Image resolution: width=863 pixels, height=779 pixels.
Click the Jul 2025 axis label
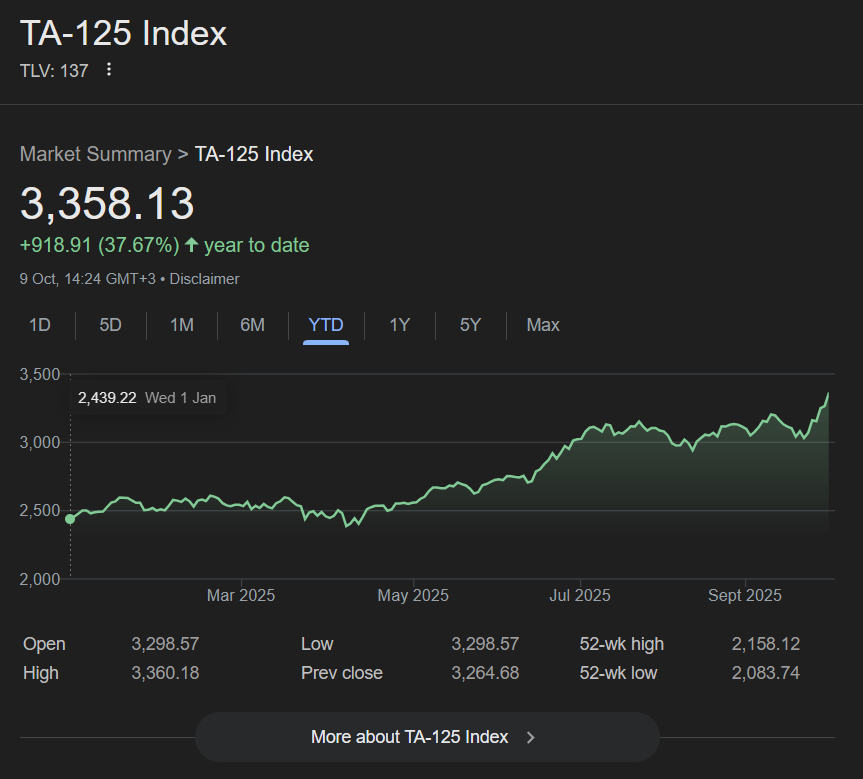[x=580, y=595]
